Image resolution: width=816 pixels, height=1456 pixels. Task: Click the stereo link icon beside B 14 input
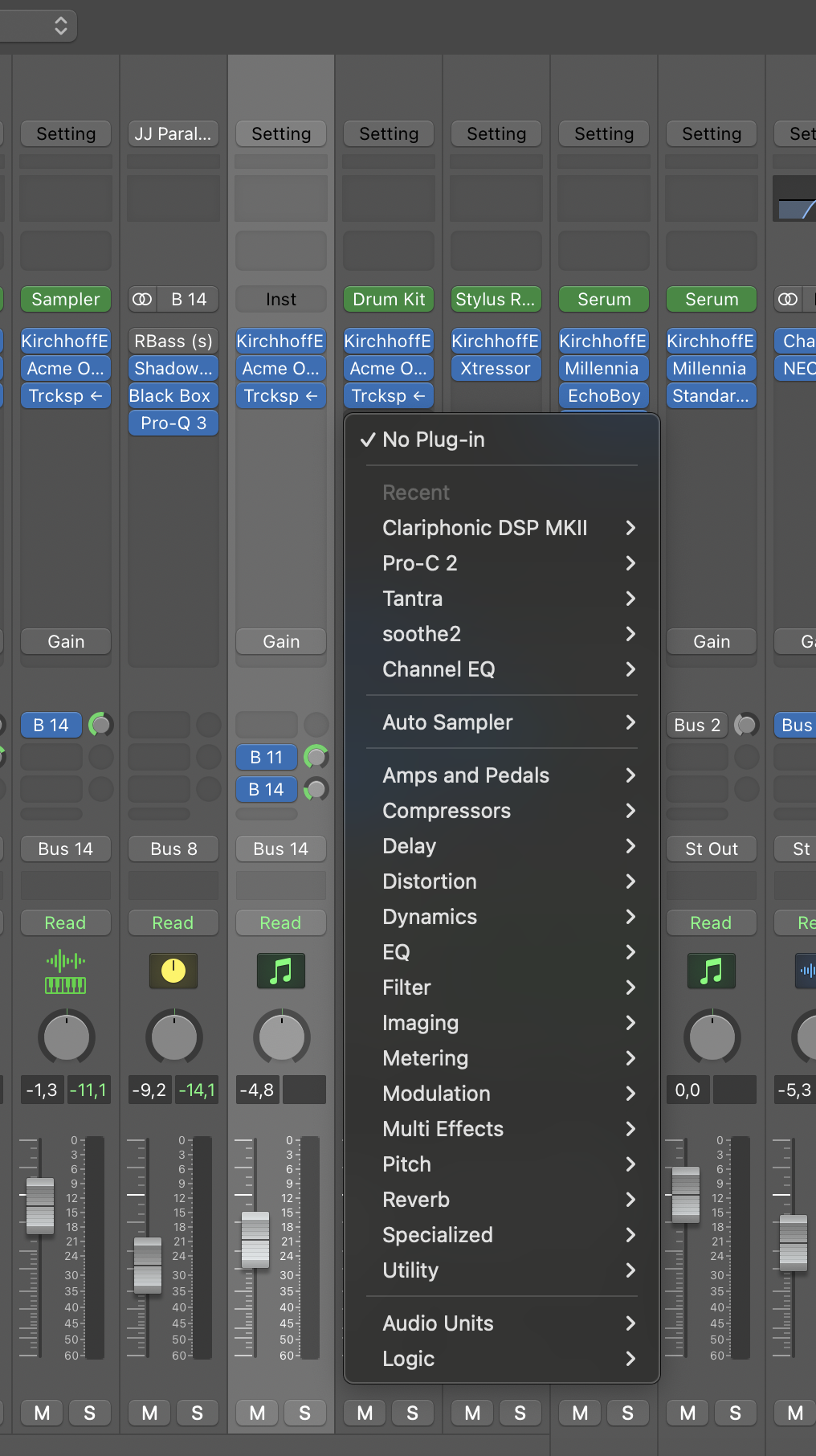142,300
